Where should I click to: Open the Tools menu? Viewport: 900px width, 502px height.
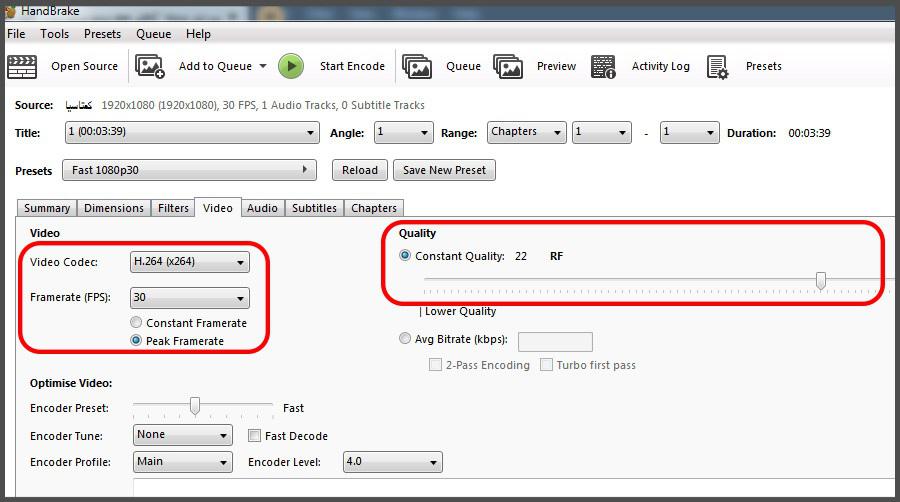pyautogui.click(x=55, y=34)
